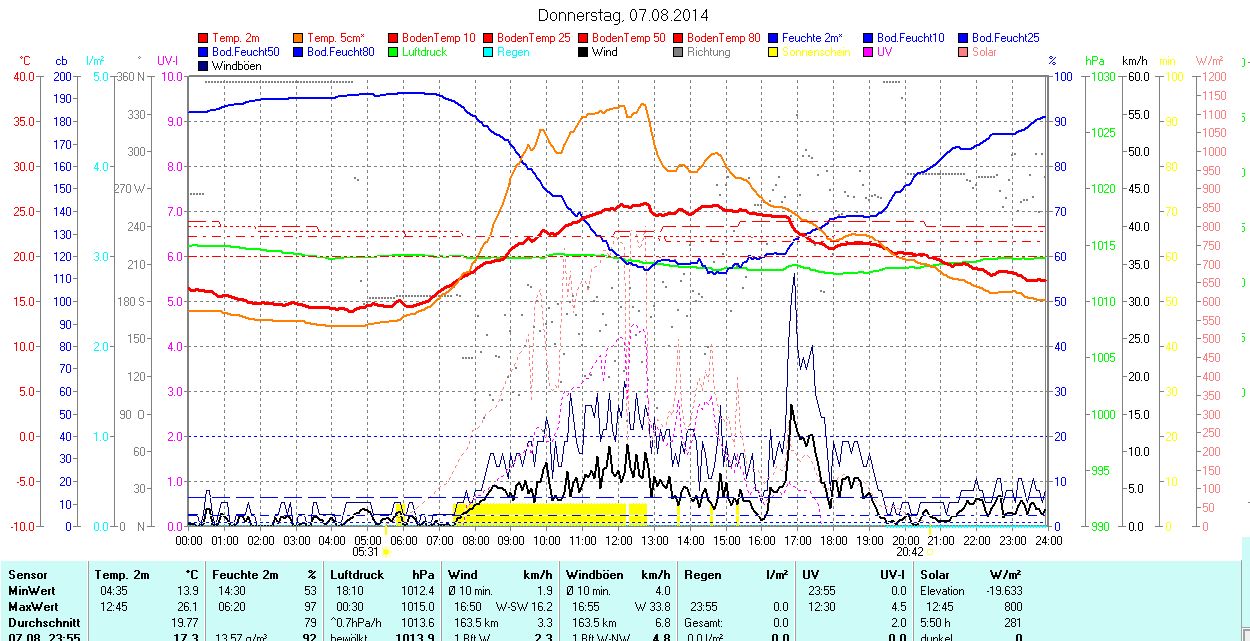Screen dimensions: 1250x641
Task: Click the maximum temperature value 26.1
Action: [186, 607]
